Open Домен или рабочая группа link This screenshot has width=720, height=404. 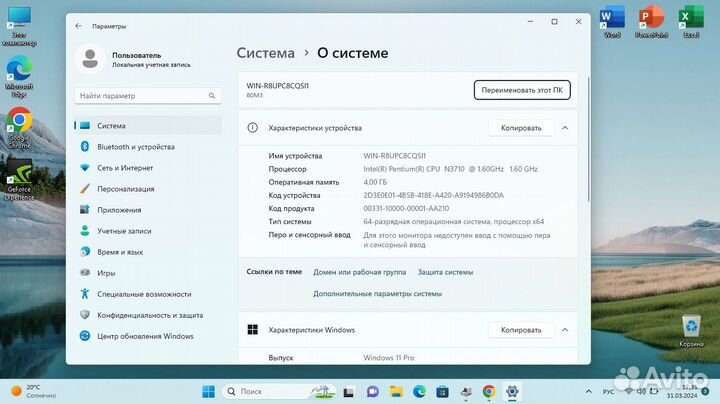click(360, 272)
